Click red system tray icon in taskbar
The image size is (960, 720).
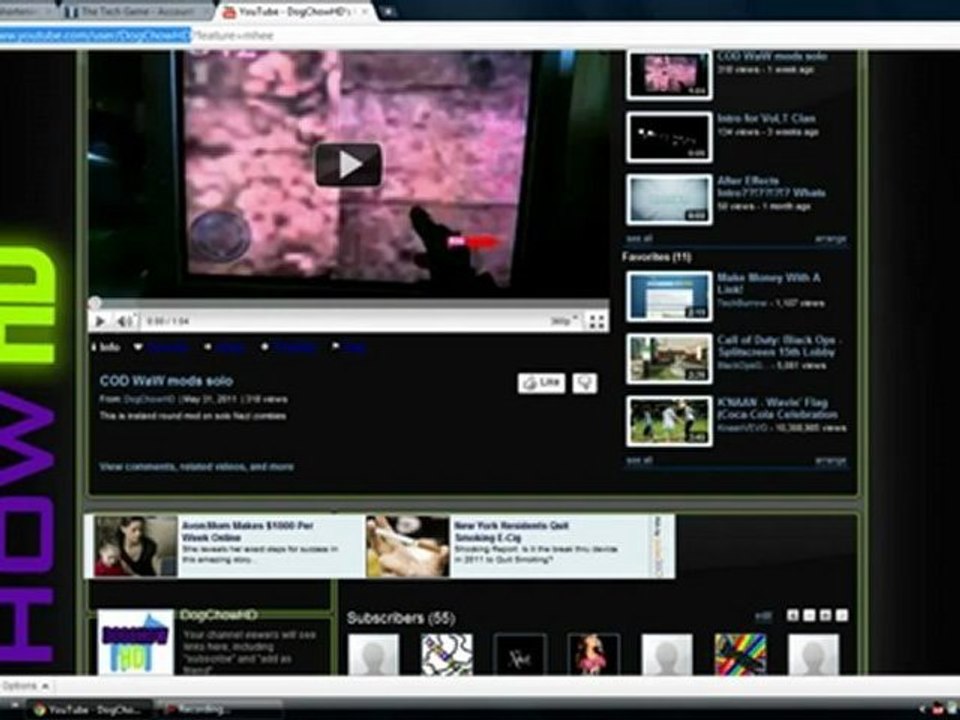point(937,710)
